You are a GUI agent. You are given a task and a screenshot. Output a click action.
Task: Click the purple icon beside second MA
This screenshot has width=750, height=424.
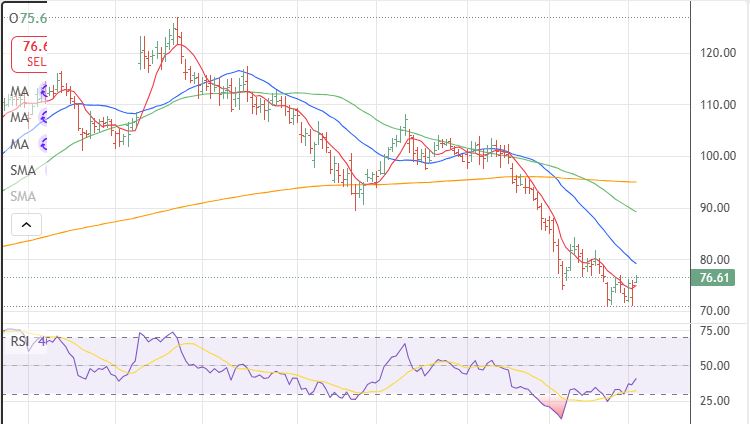43,118
